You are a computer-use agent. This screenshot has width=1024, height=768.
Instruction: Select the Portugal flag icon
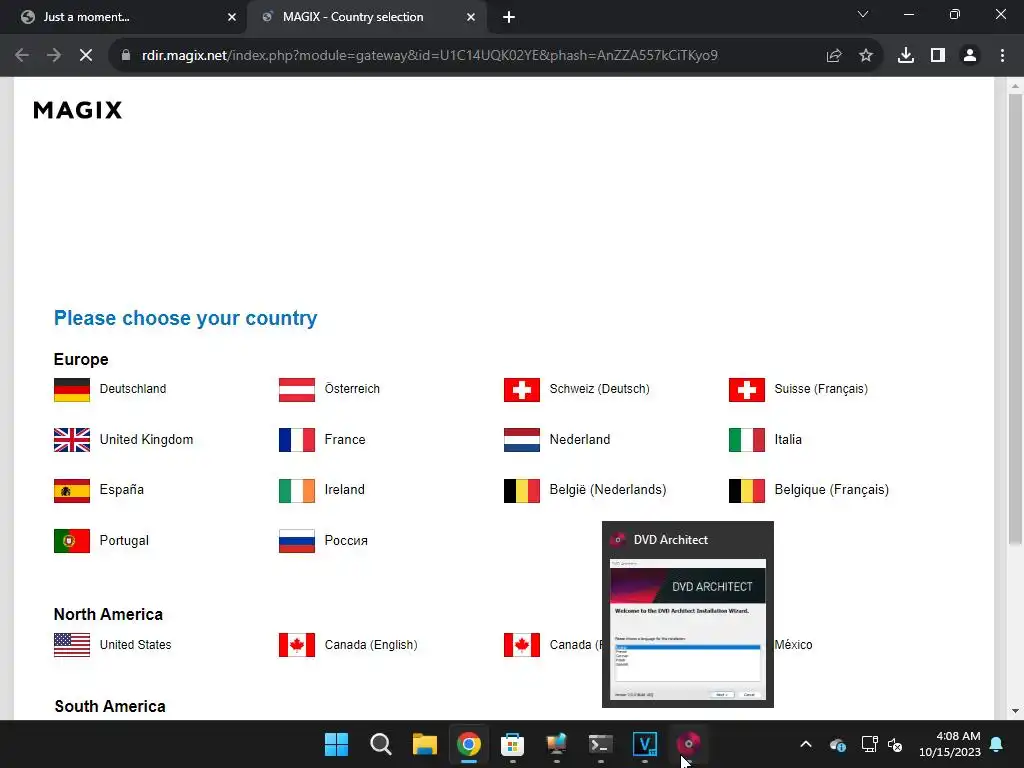72,541
